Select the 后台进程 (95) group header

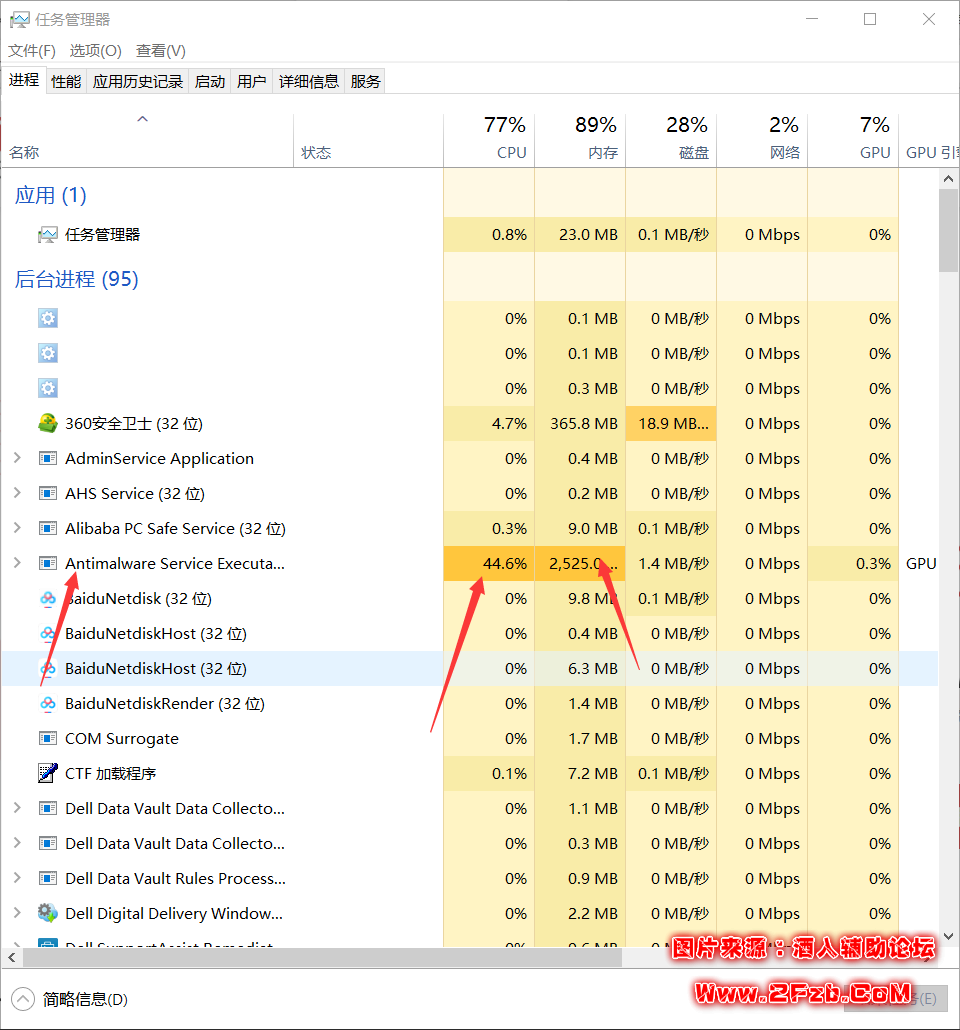tap(77, 279)
